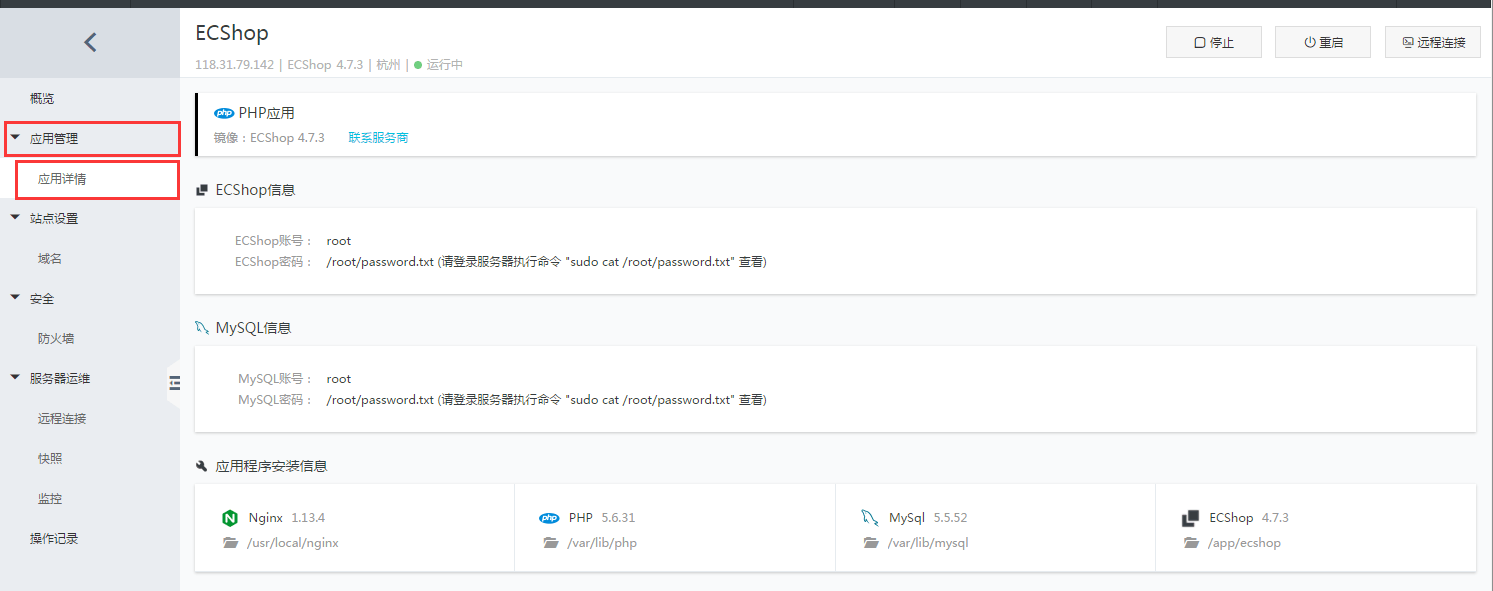The width and height of the screenshot is (1493, 591).
Task: Click the 远程连接 button at top right
Action: click(1433, 42)
